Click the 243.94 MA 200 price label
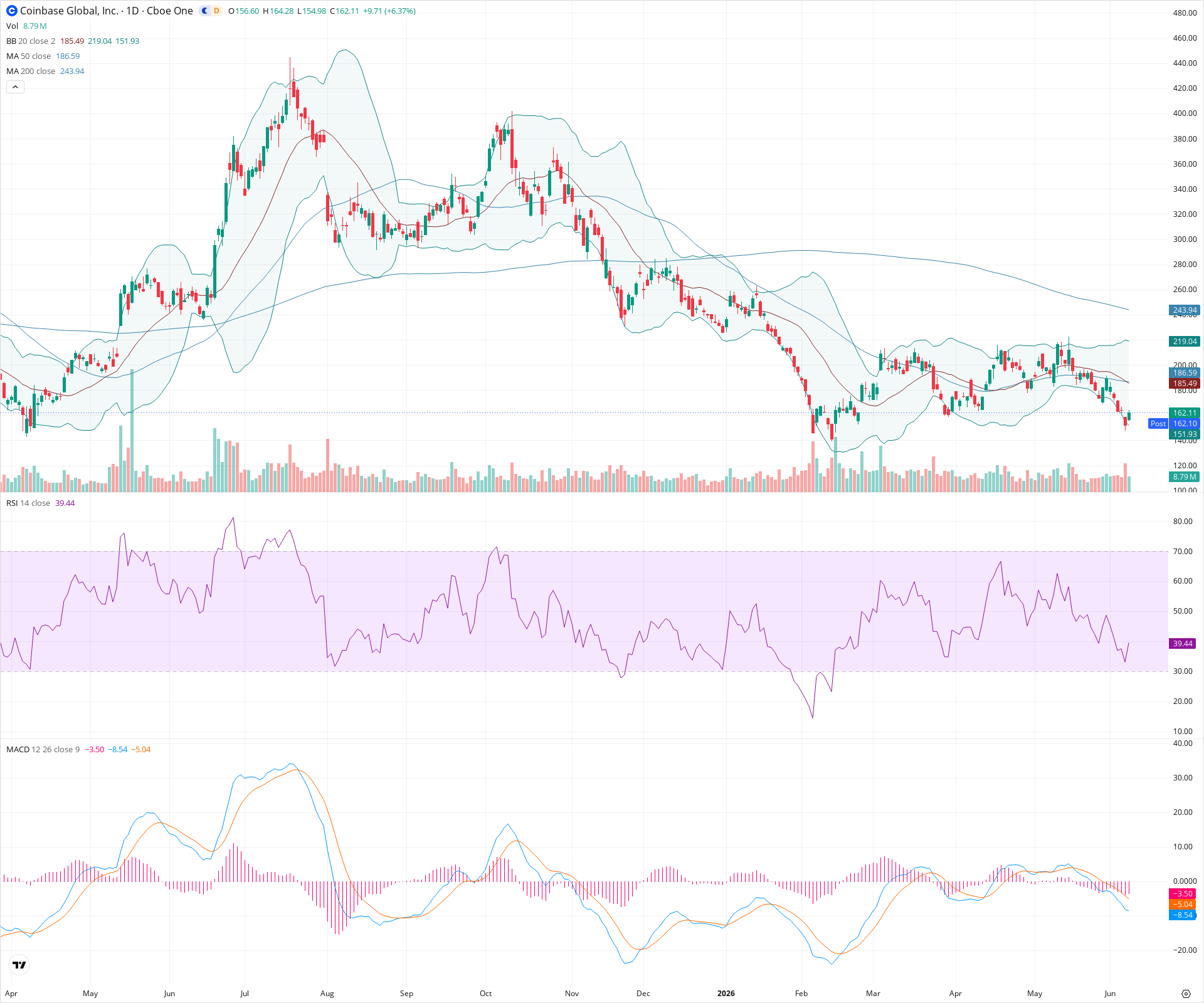 coord(1185,310)
